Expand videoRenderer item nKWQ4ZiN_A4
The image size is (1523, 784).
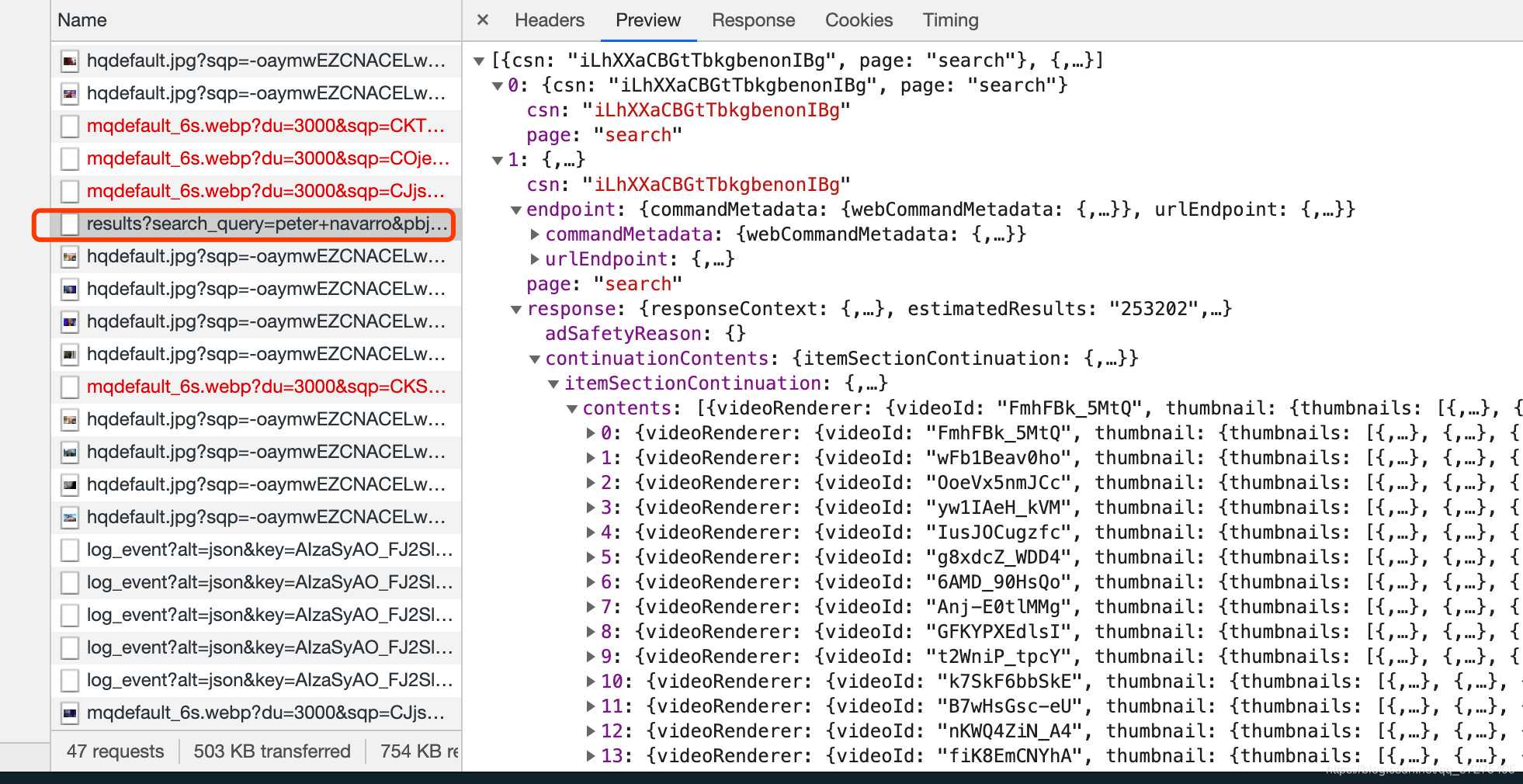click(x=591, y=731)
